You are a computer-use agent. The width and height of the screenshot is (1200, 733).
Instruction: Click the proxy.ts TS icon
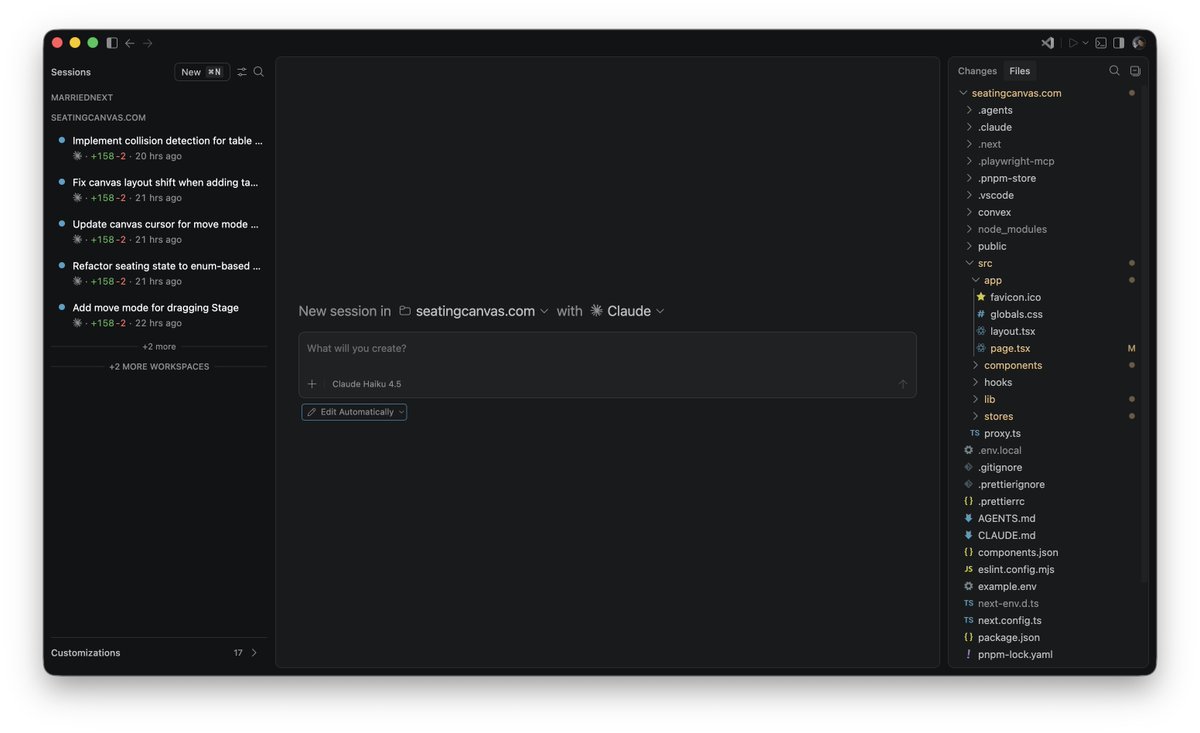click(975, 433)
